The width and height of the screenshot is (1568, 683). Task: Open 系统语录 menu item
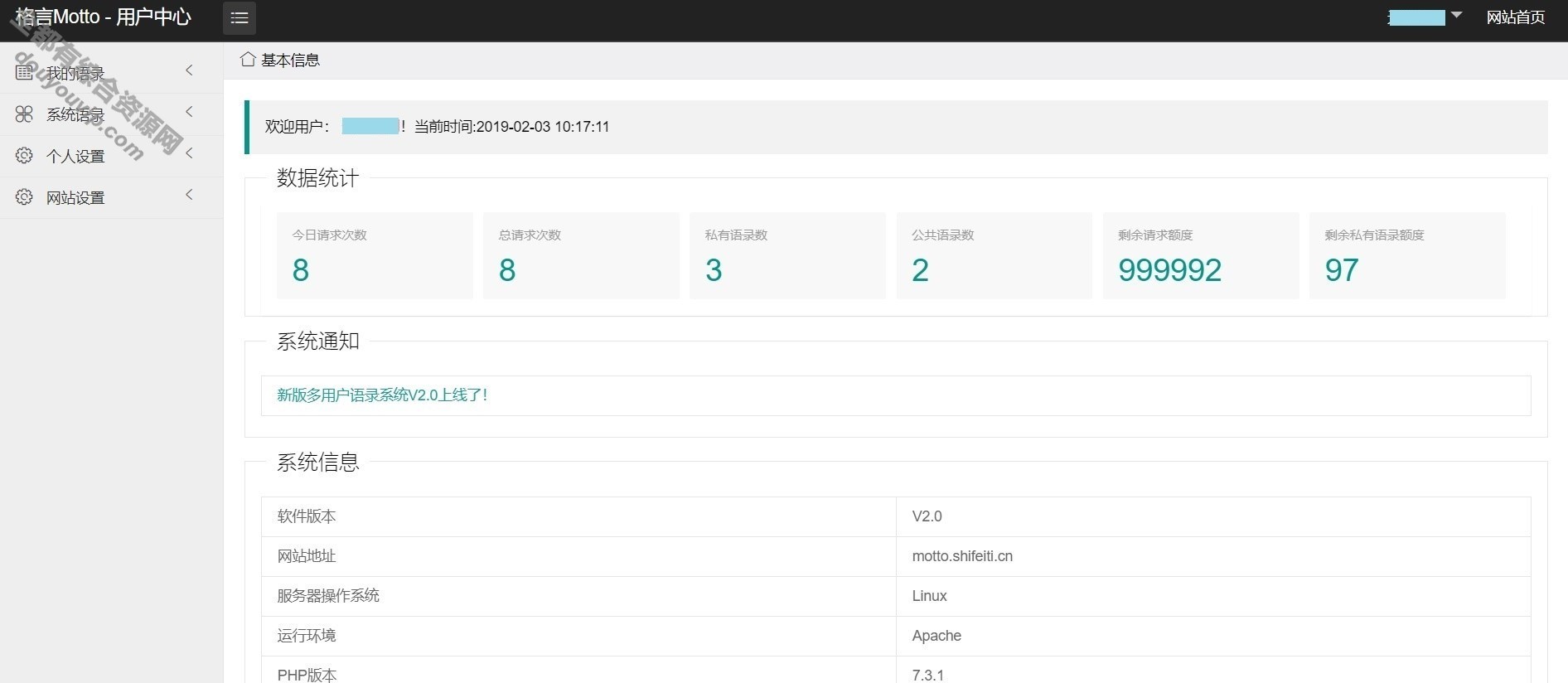click(111, 114)
